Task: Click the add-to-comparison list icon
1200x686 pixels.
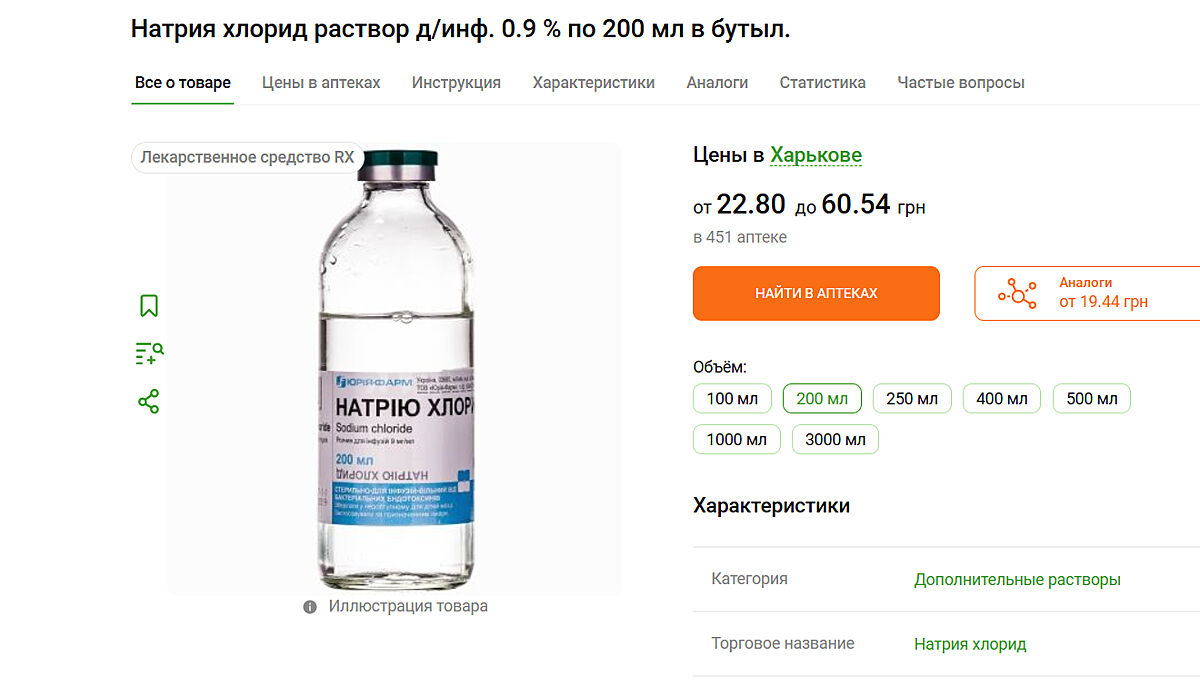Action: tap(149, 353)
